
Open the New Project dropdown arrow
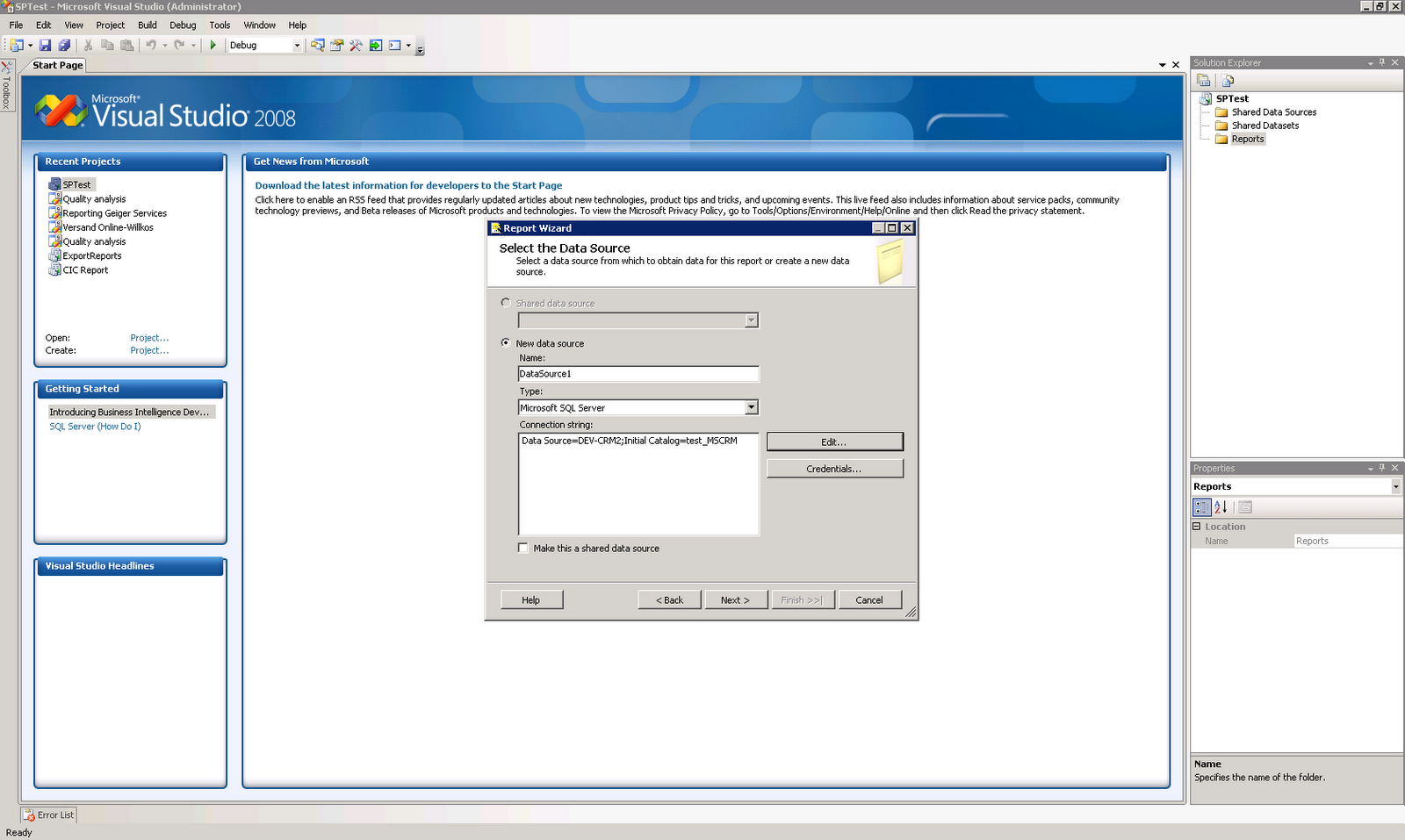tap(31, 46)
